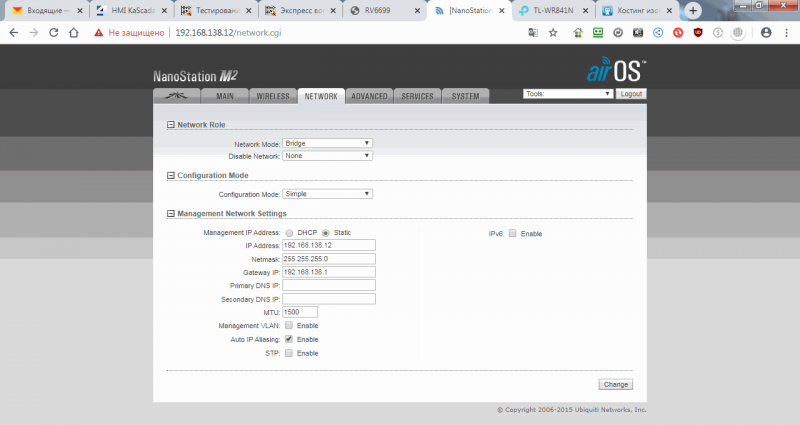Open the Chrome profile avatar
This screenshot has width=800, height=425.
point(766,33)
